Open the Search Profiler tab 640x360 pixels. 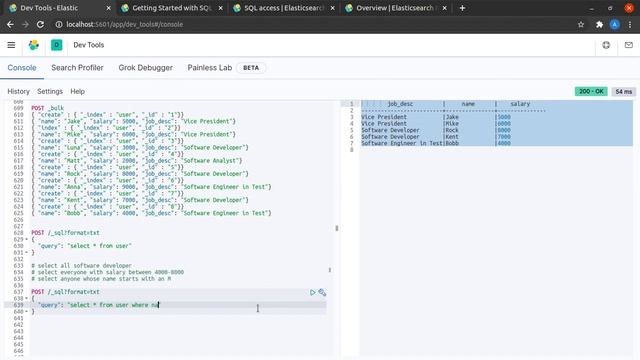click(x=77, y=68)
